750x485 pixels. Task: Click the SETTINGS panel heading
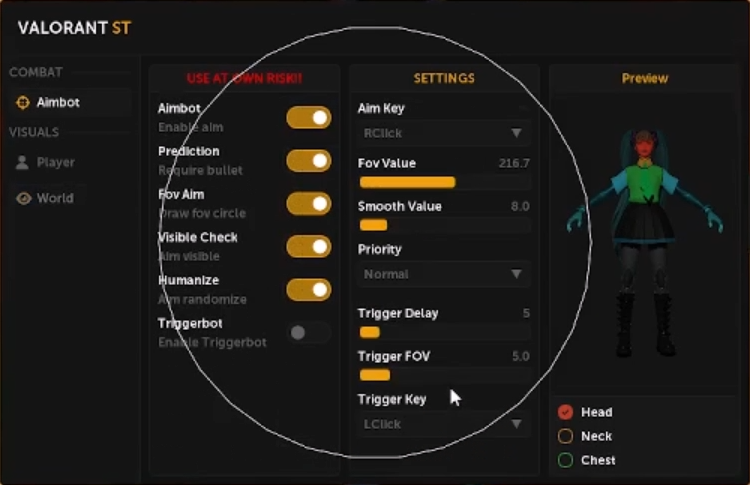(444, 78)
